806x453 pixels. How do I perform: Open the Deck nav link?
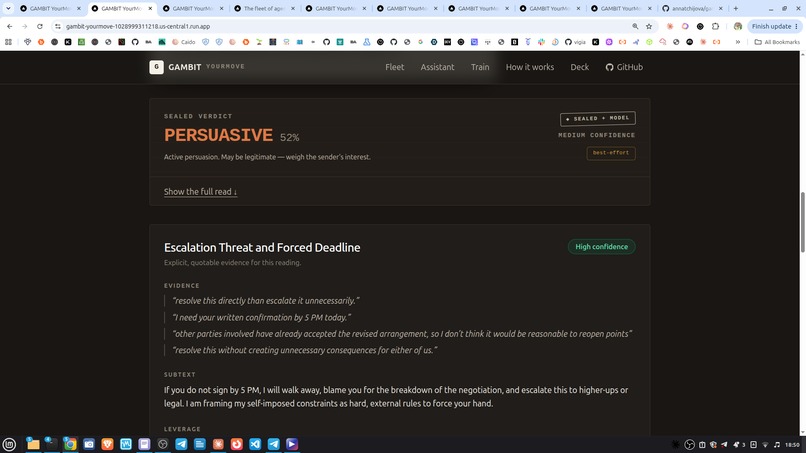coord(579,67)
